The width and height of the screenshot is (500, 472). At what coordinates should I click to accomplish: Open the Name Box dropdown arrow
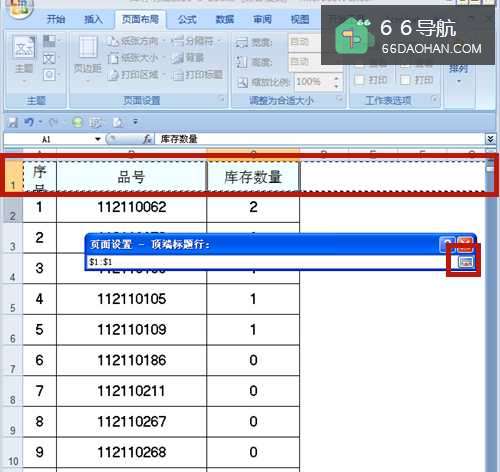(98, 139)
